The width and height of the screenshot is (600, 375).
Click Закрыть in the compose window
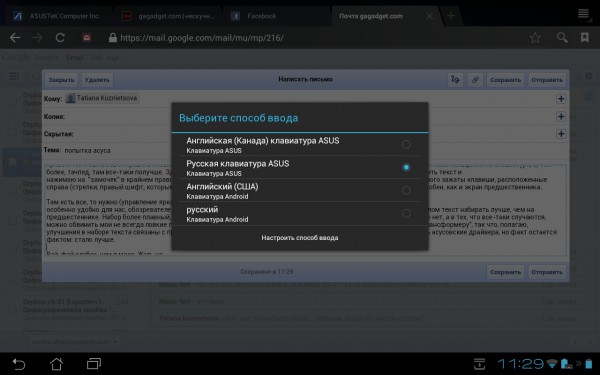click(x=61, y=80)
